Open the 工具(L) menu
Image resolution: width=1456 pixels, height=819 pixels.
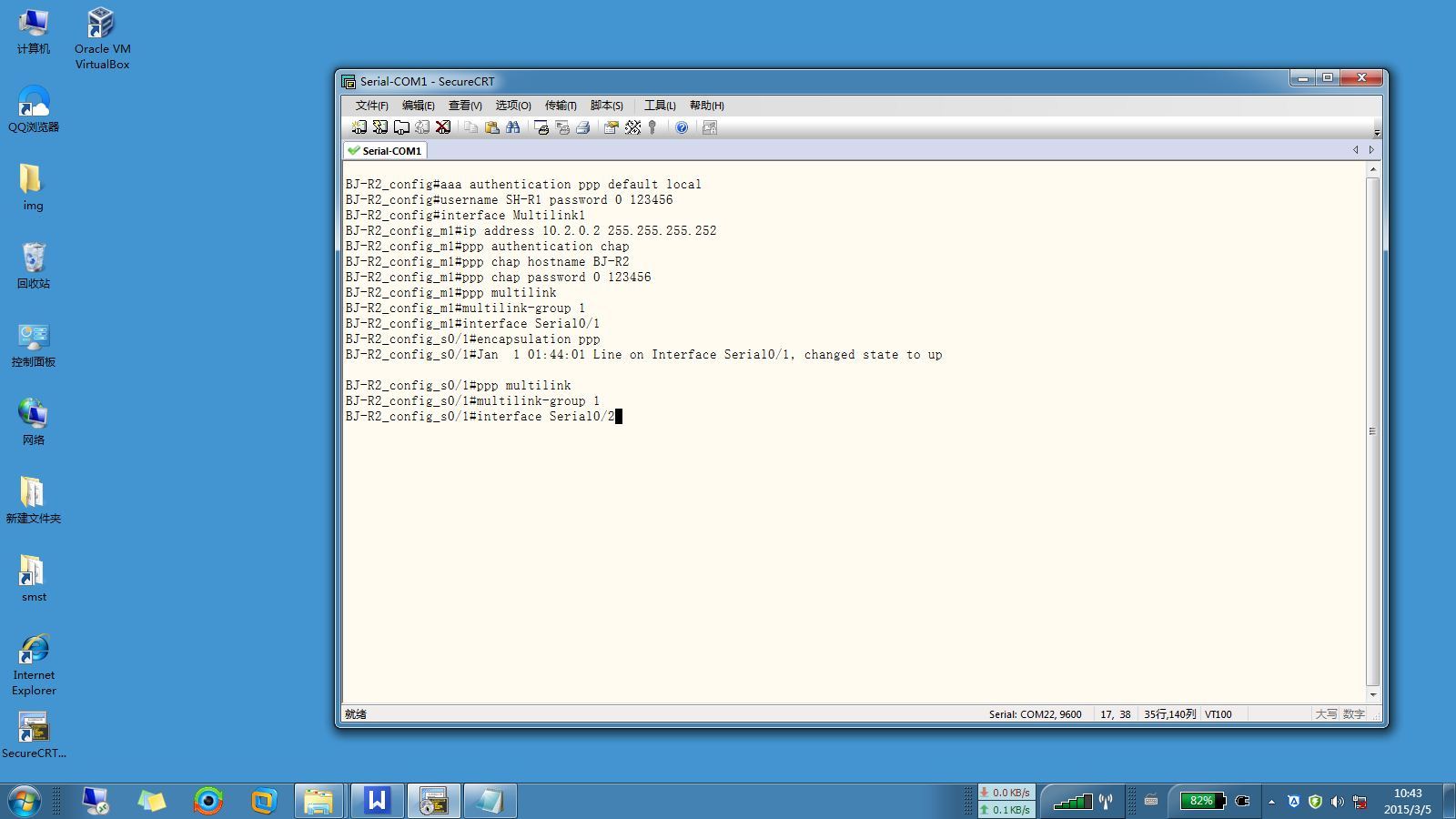click(660, 106)
